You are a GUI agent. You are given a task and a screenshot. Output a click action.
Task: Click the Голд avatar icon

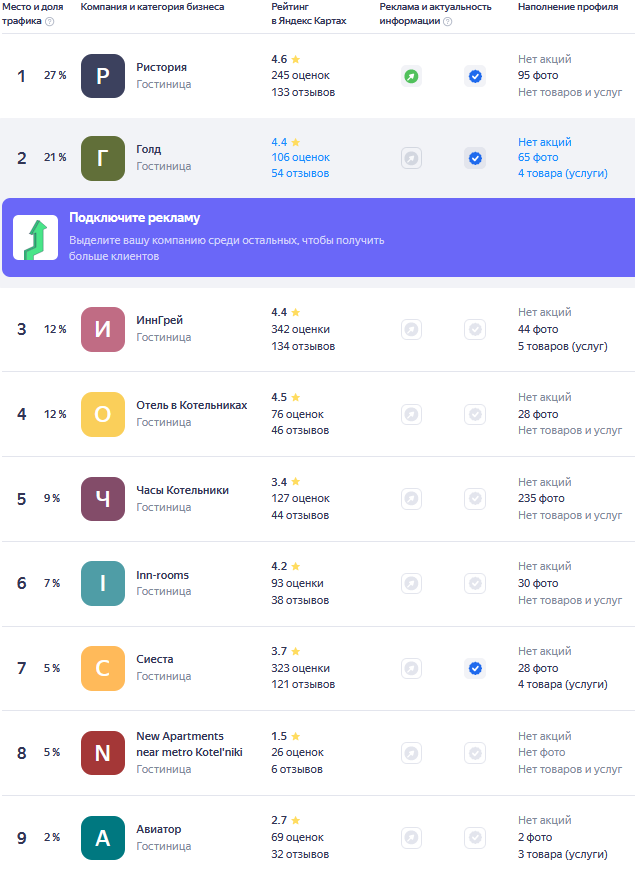(103, 158)
